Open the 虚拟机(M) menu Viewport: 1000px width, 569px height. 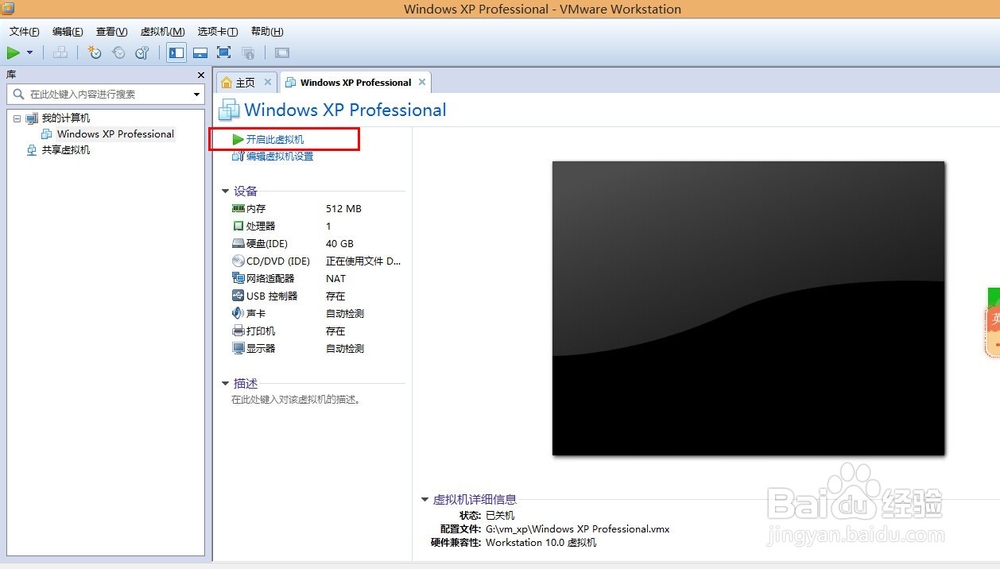coord(163,31)
